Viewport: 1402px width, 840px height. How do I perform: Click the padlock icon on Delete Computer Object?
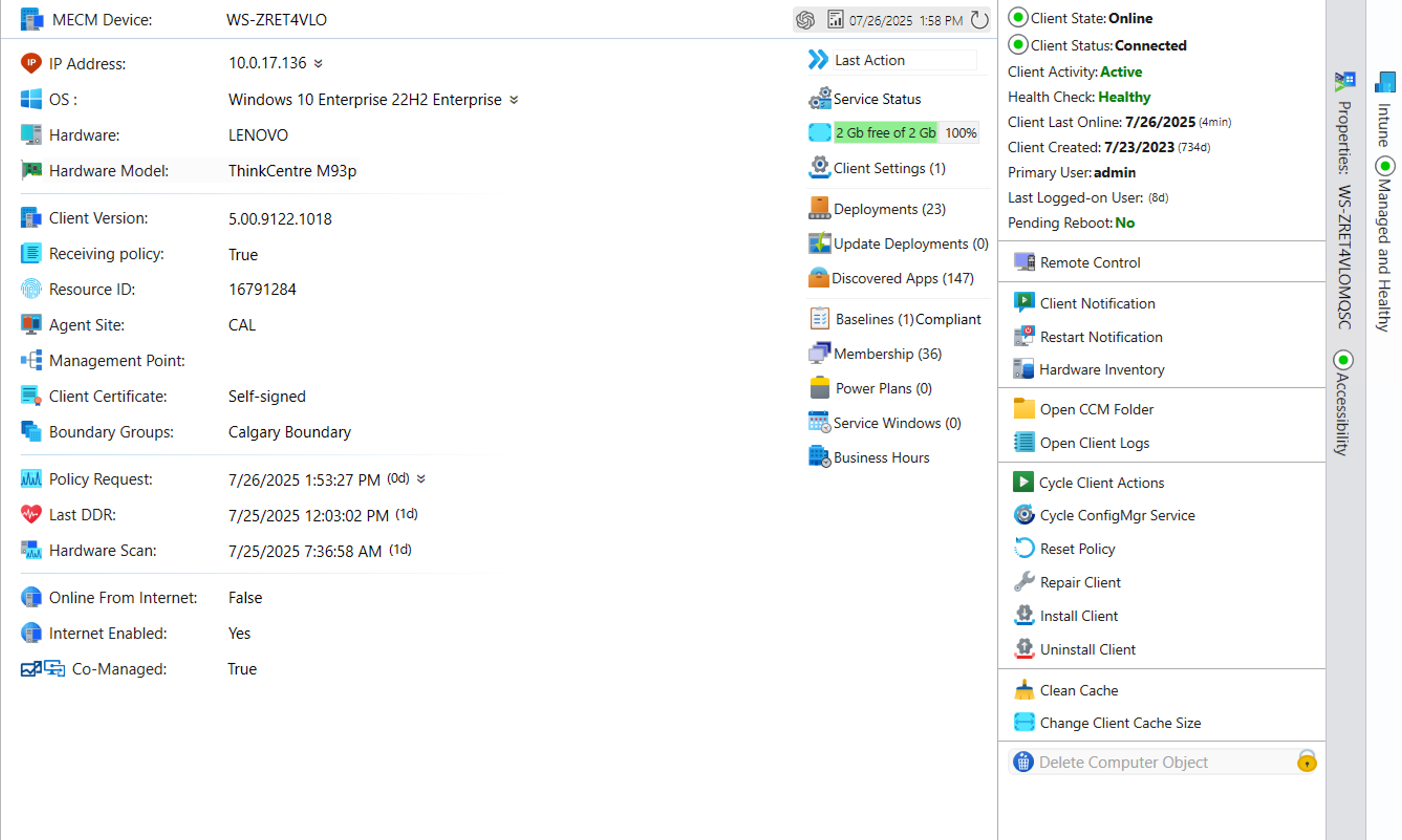tap(1306, 761)
